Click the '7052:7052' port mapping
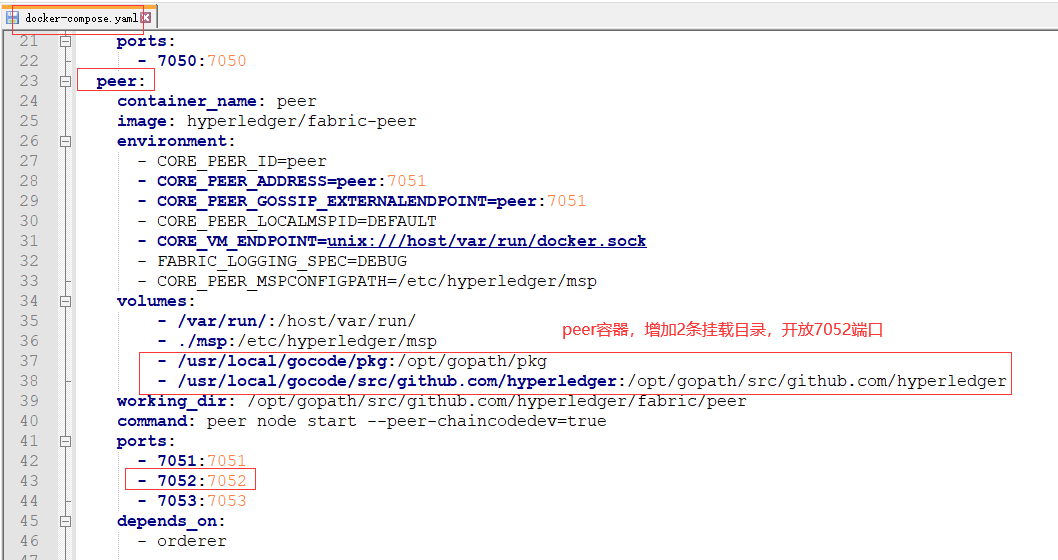Screen dimensions: 1058x560 202,481
